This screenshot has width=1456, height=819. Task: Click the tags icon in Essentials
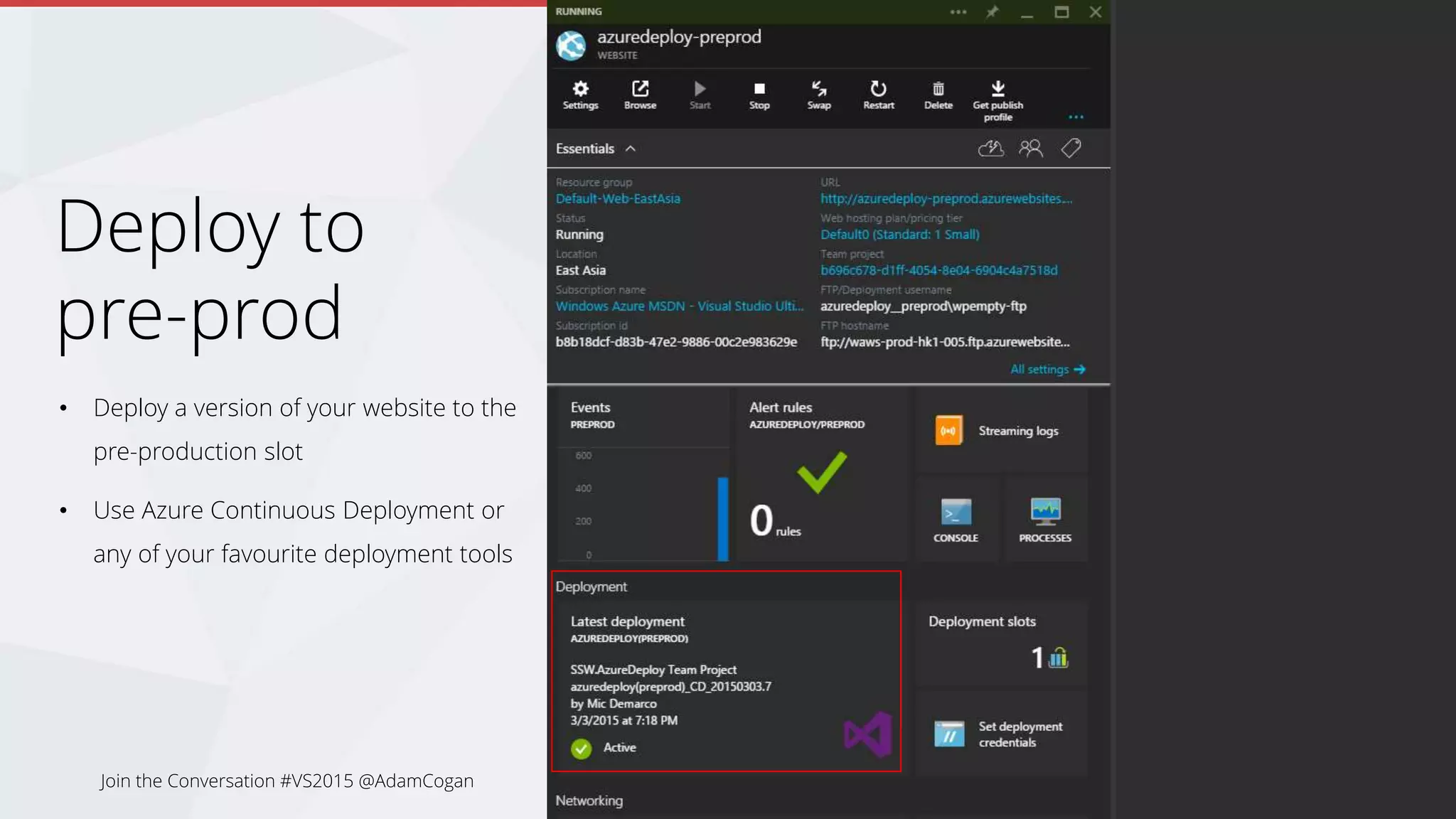pyautogui.click(x=1071, y=148)
